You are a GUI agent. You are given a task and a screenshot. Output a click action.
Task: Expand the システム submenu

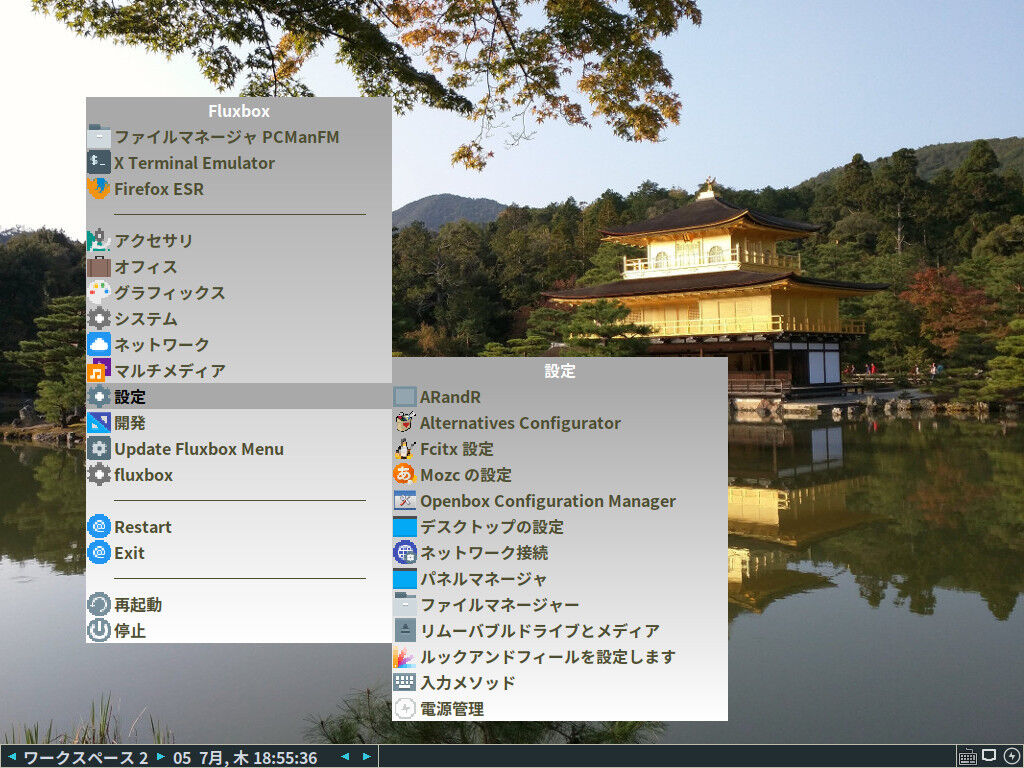pyautogui.click(x=239, y=319)
